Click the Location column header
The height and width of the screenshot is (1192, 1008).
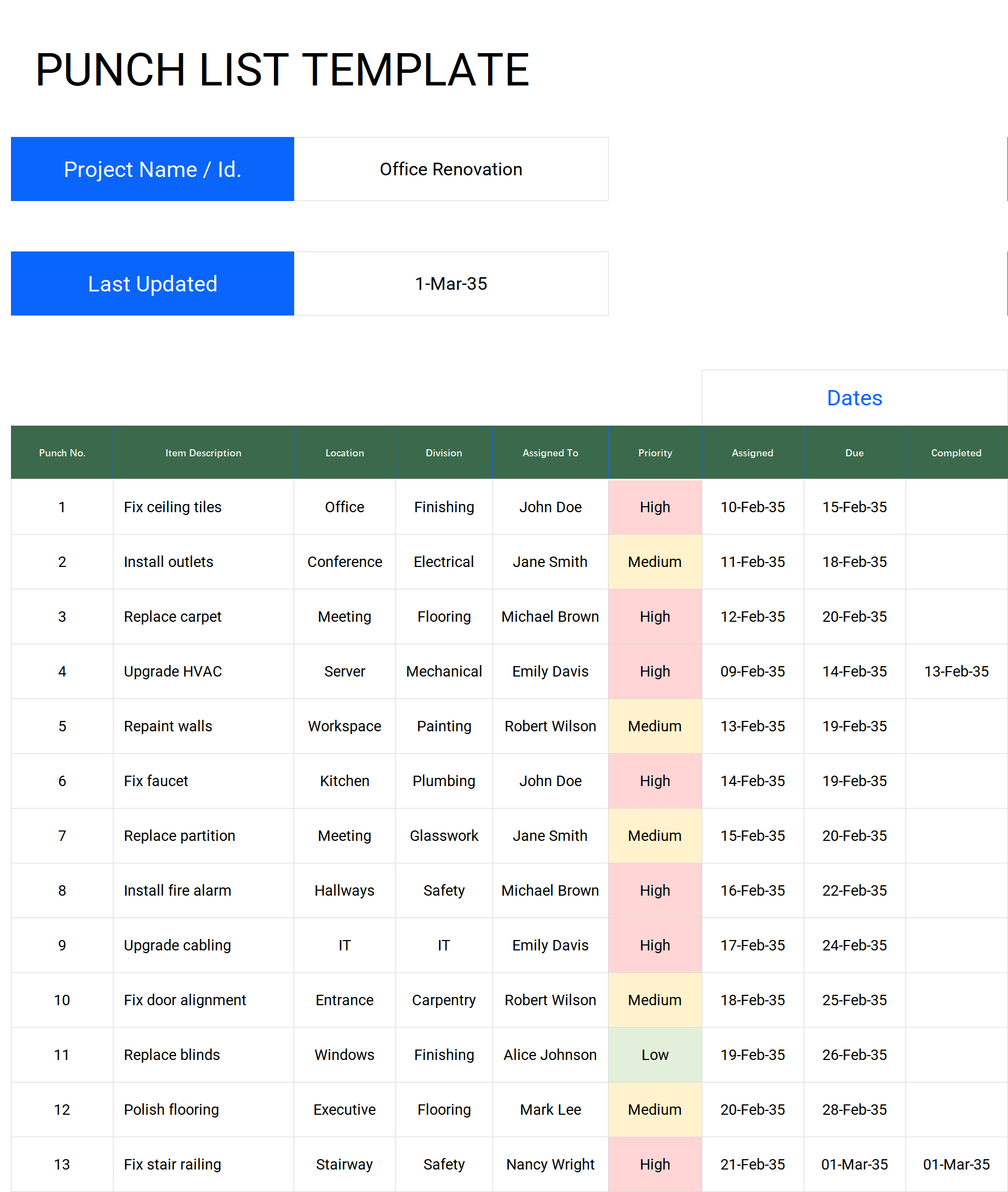click(345, 452)
